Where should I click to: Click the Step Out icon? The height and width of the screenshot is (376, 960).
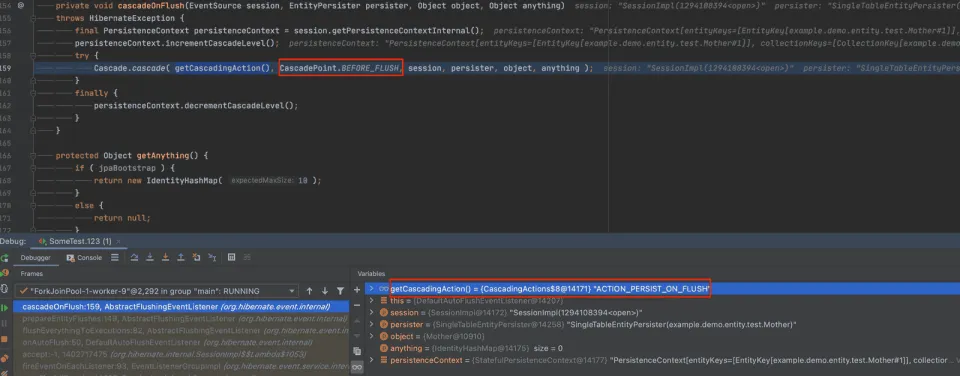[x=181, y=258]
